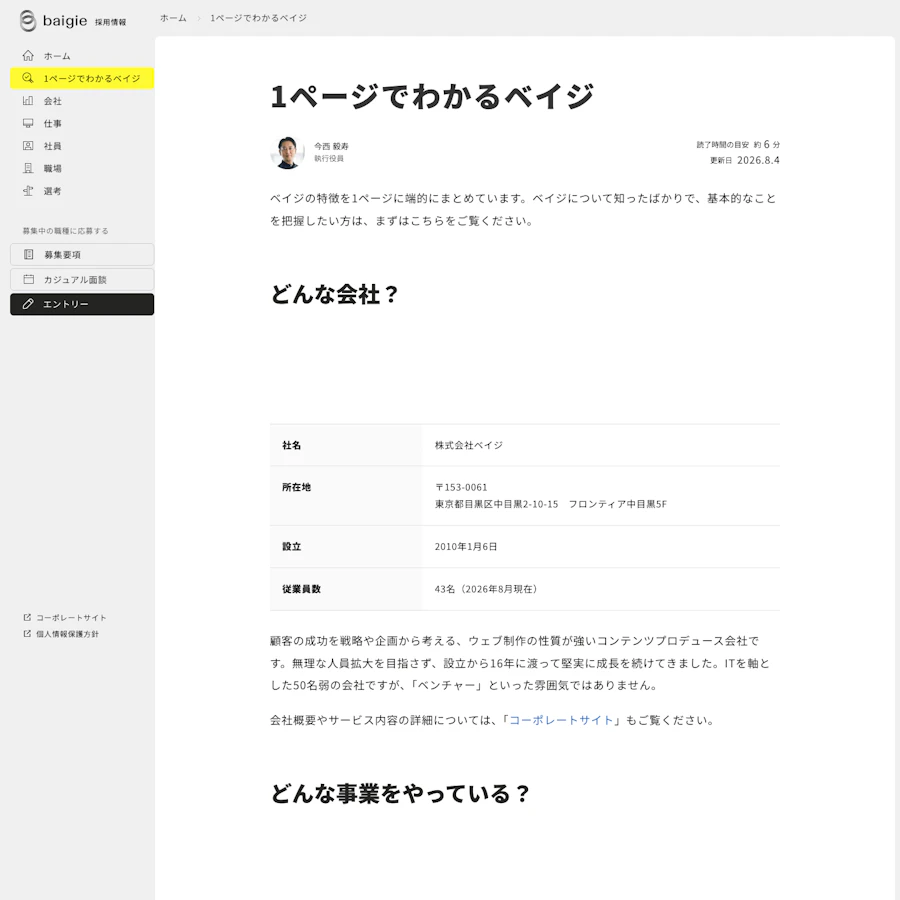Click the portrait icon beside 社員
Screen dimensions: 900x900
point(28,146)
